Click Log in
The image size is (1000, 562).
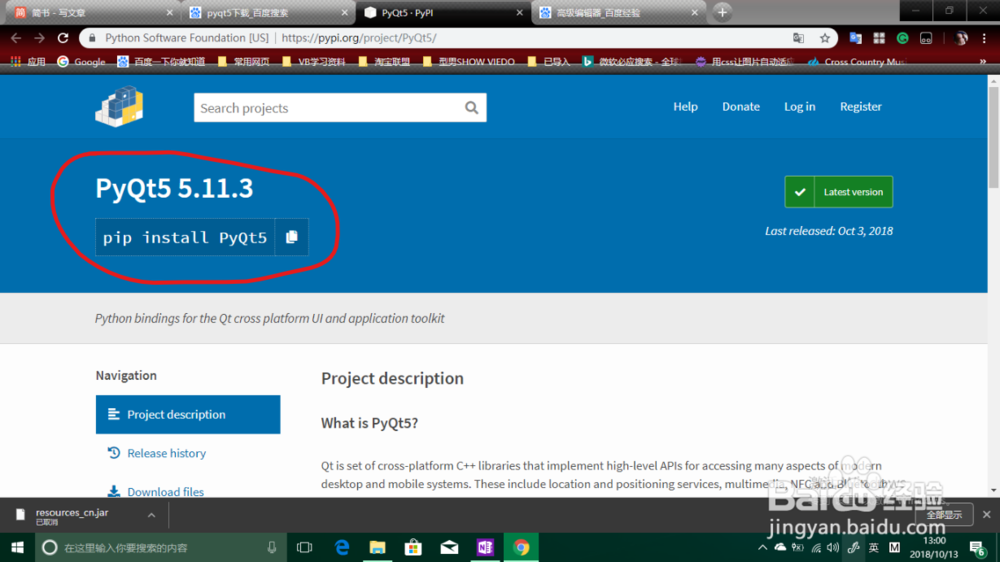799,107
